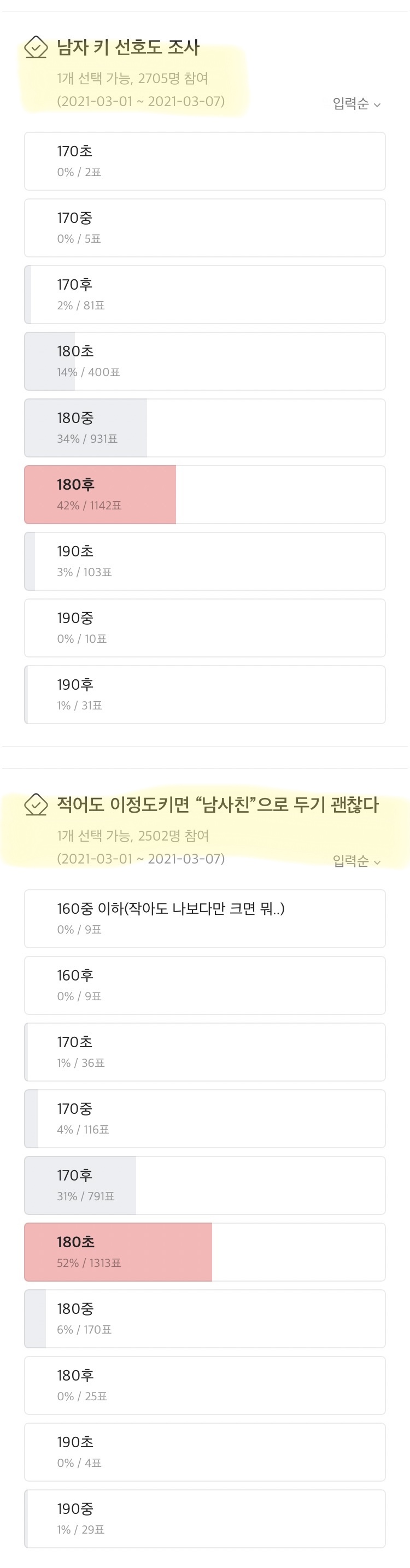Pick the 170후 option with 791표
The image size is (410, 1568).
[x=204, y=1185]
